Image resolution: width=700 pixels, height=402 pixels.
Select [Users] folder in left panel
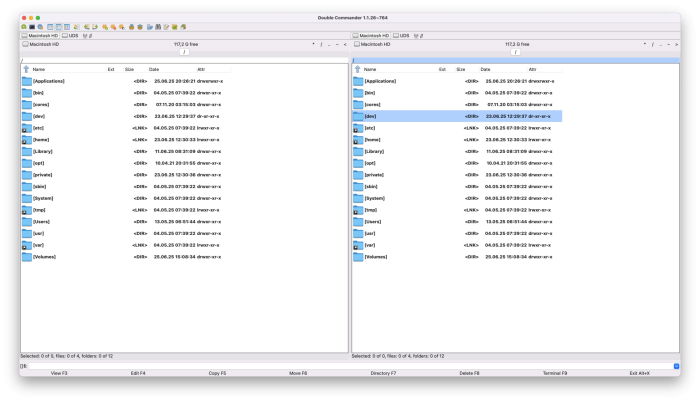pos(126,222)
